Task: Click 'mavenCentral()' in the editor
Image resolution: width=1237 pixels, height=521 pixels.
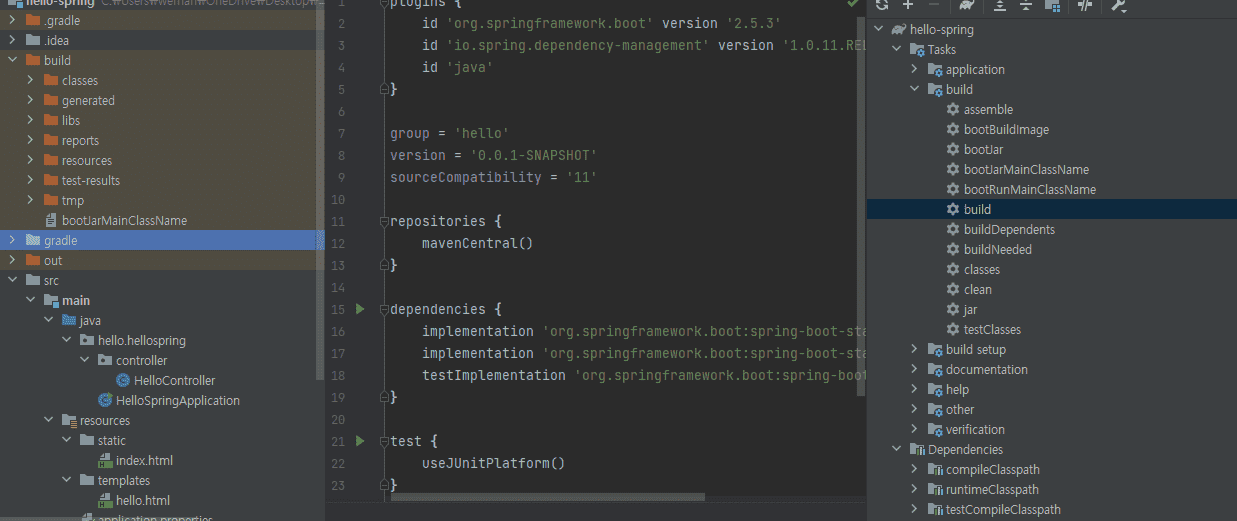Action: [x=477, y=243]
